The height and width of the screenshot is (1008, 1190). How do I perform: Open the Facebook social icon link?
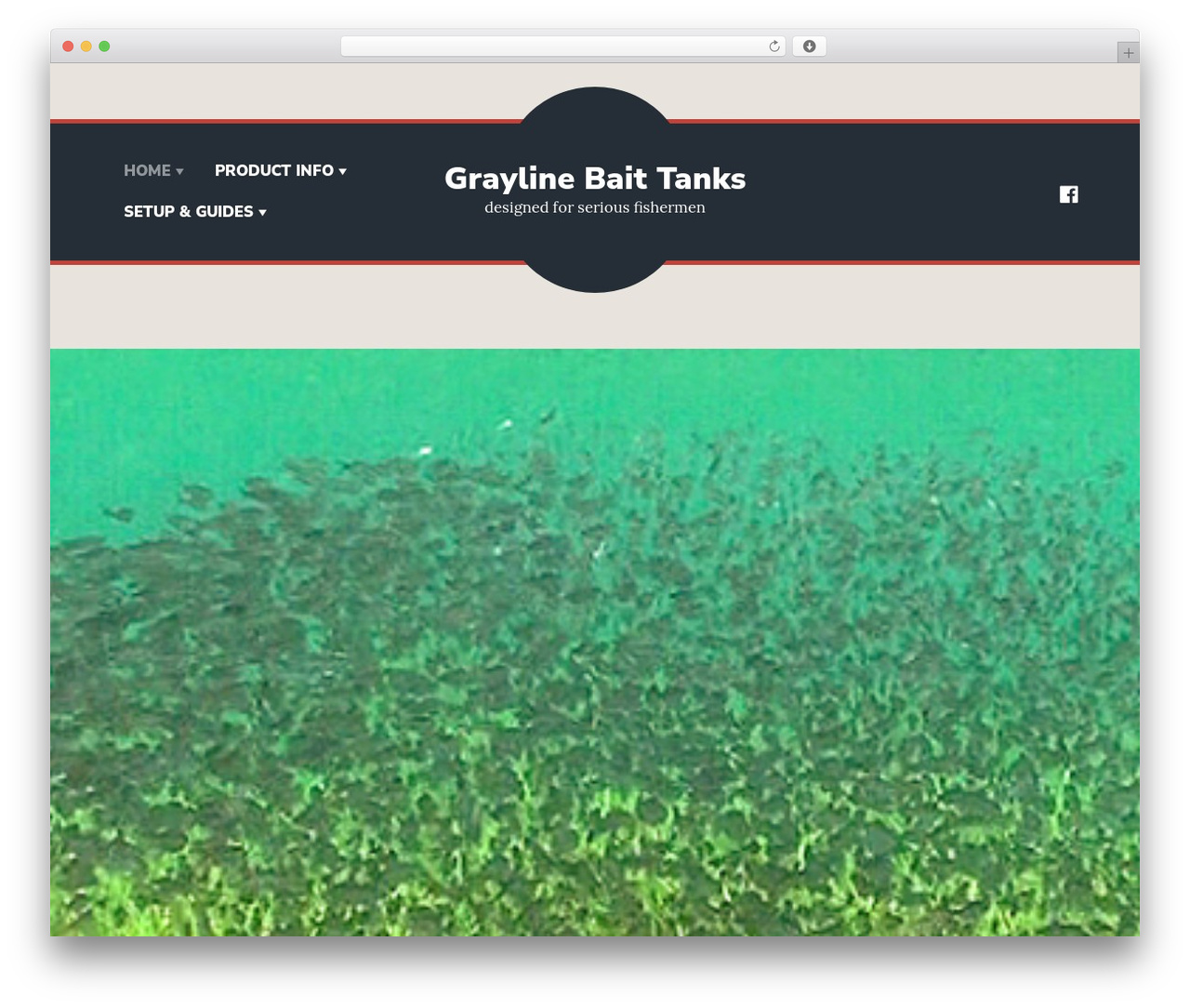[x=1069, y=194]
